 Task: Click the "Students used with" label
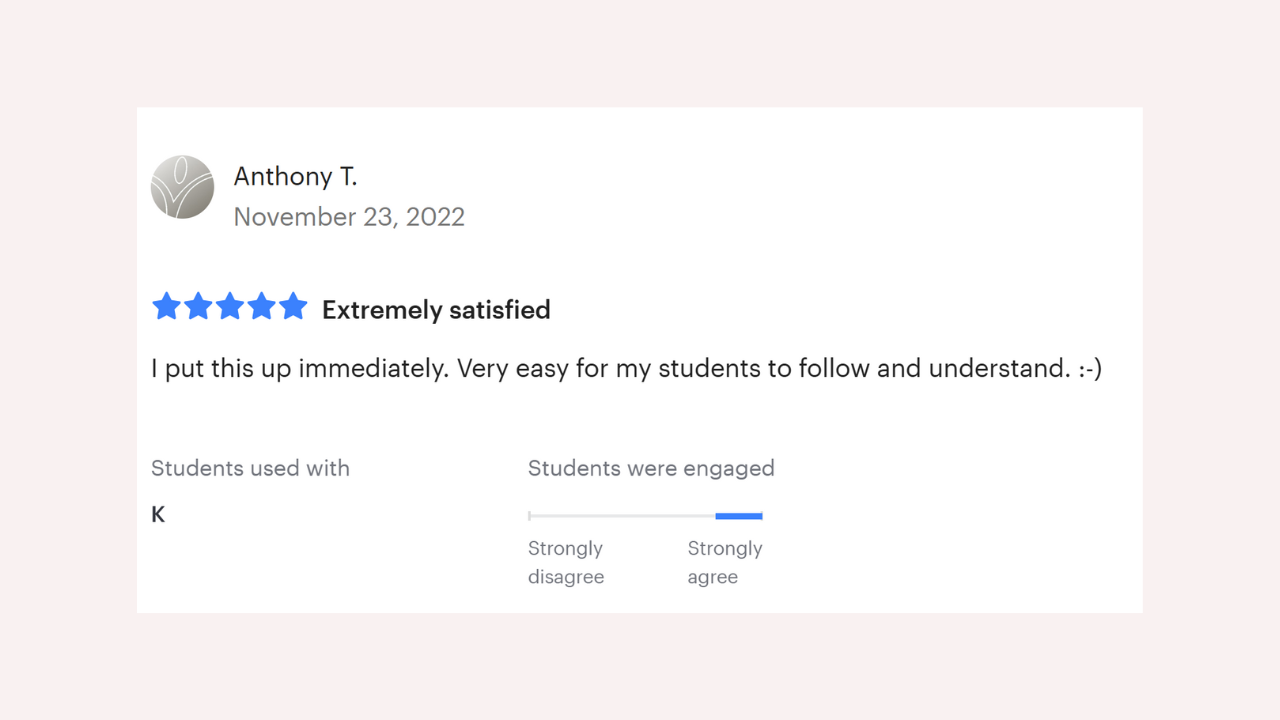250,468
